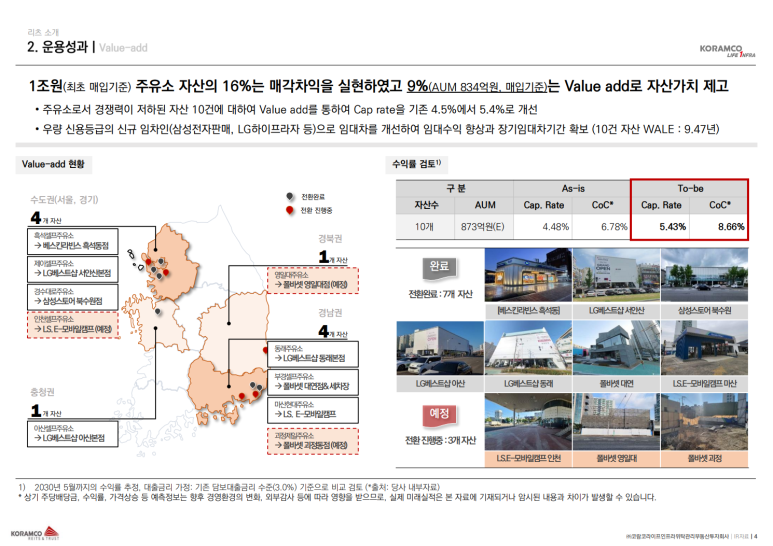Click the 경북권 region label
This screenshot has height=546, width=773.
(330, 239)
